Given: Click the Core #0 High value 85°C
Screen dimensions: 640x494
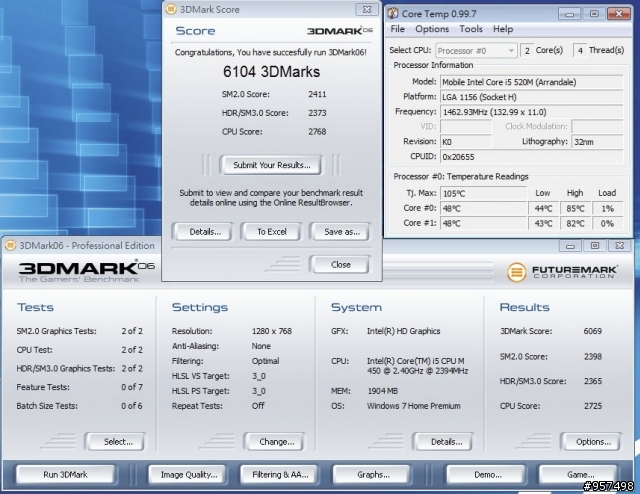Looking at the screenshot, I should [575, 209].
